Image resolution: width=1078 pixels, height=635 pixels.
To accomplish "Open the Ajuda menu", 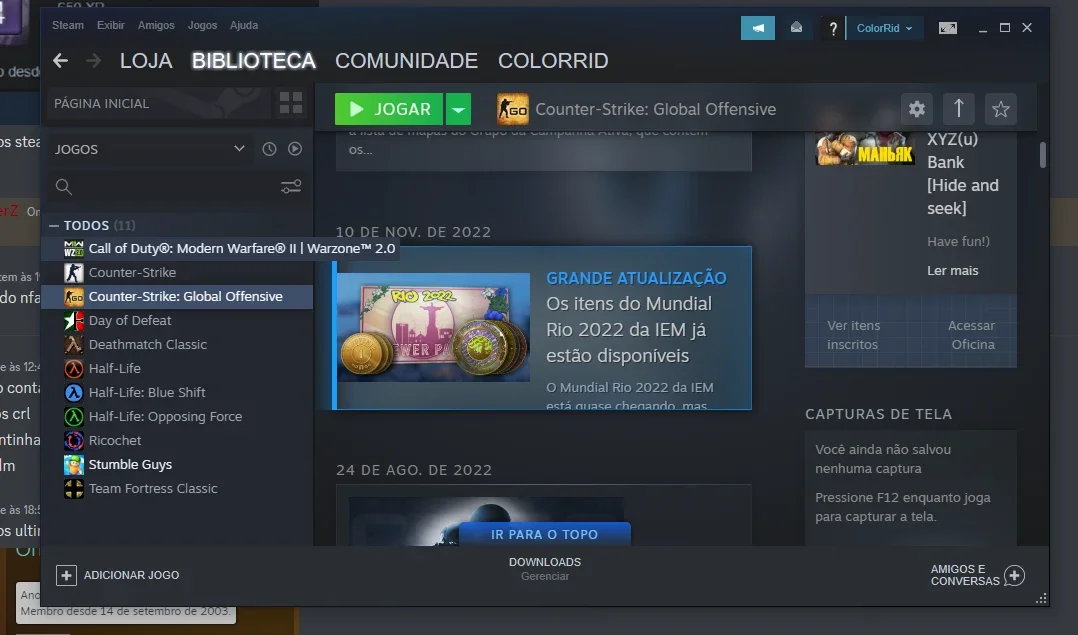I will [x=244, y=25].
